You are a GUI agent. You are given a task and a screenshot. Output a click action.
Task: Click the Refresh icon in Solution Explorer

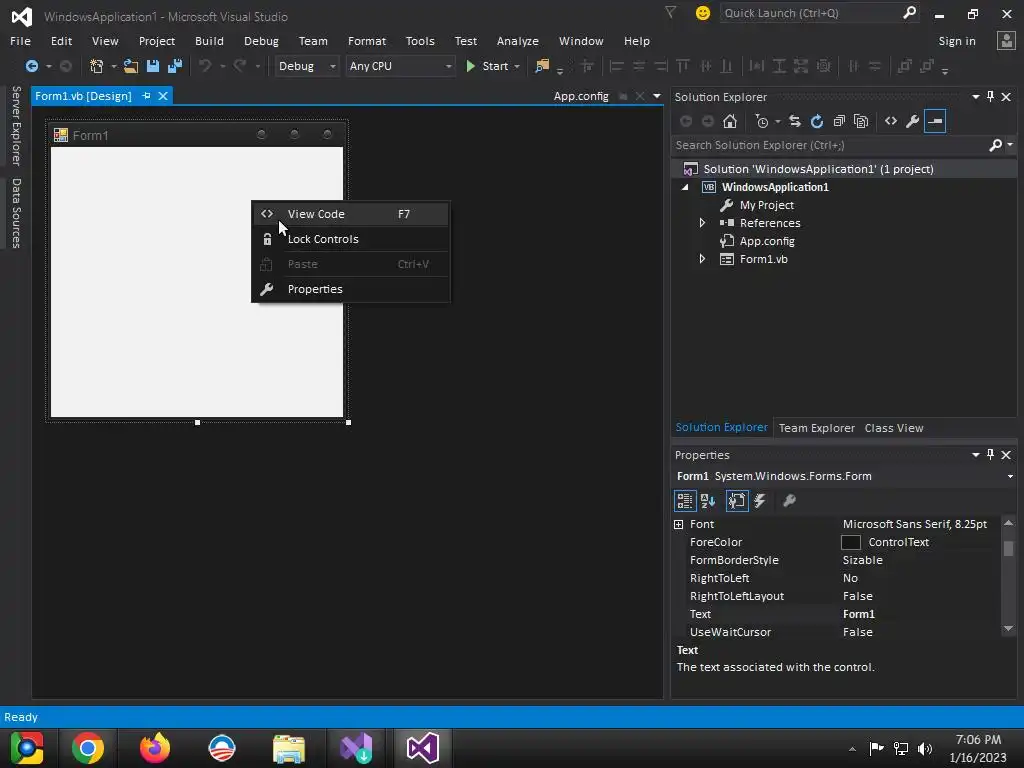click(x=817, y=121)
